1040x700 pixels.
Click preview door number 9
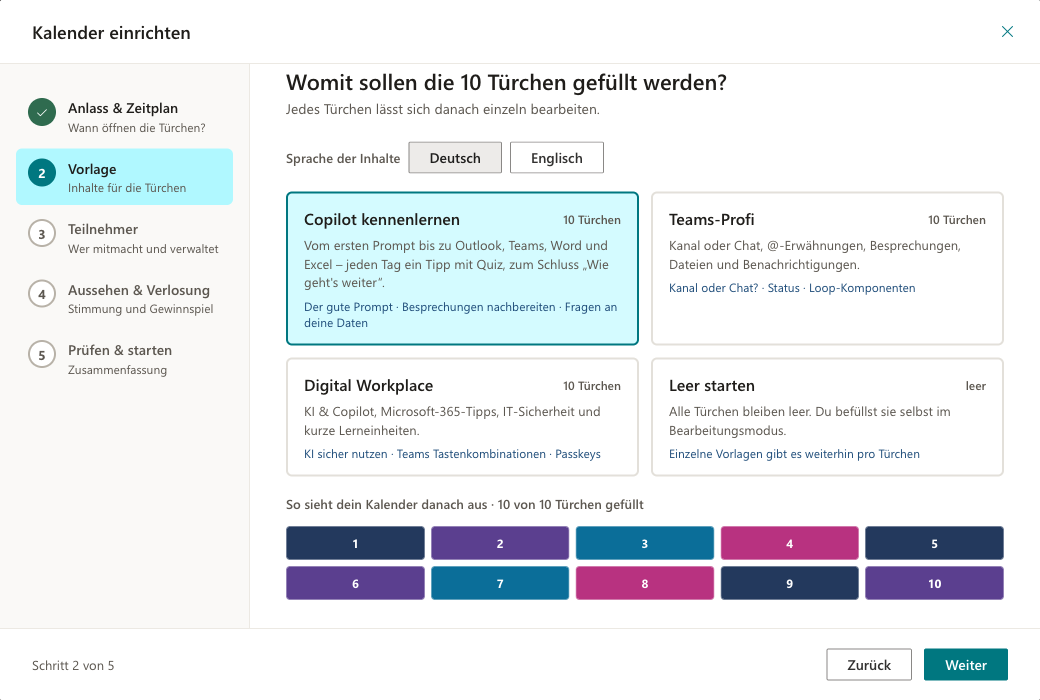click(789, 583)
